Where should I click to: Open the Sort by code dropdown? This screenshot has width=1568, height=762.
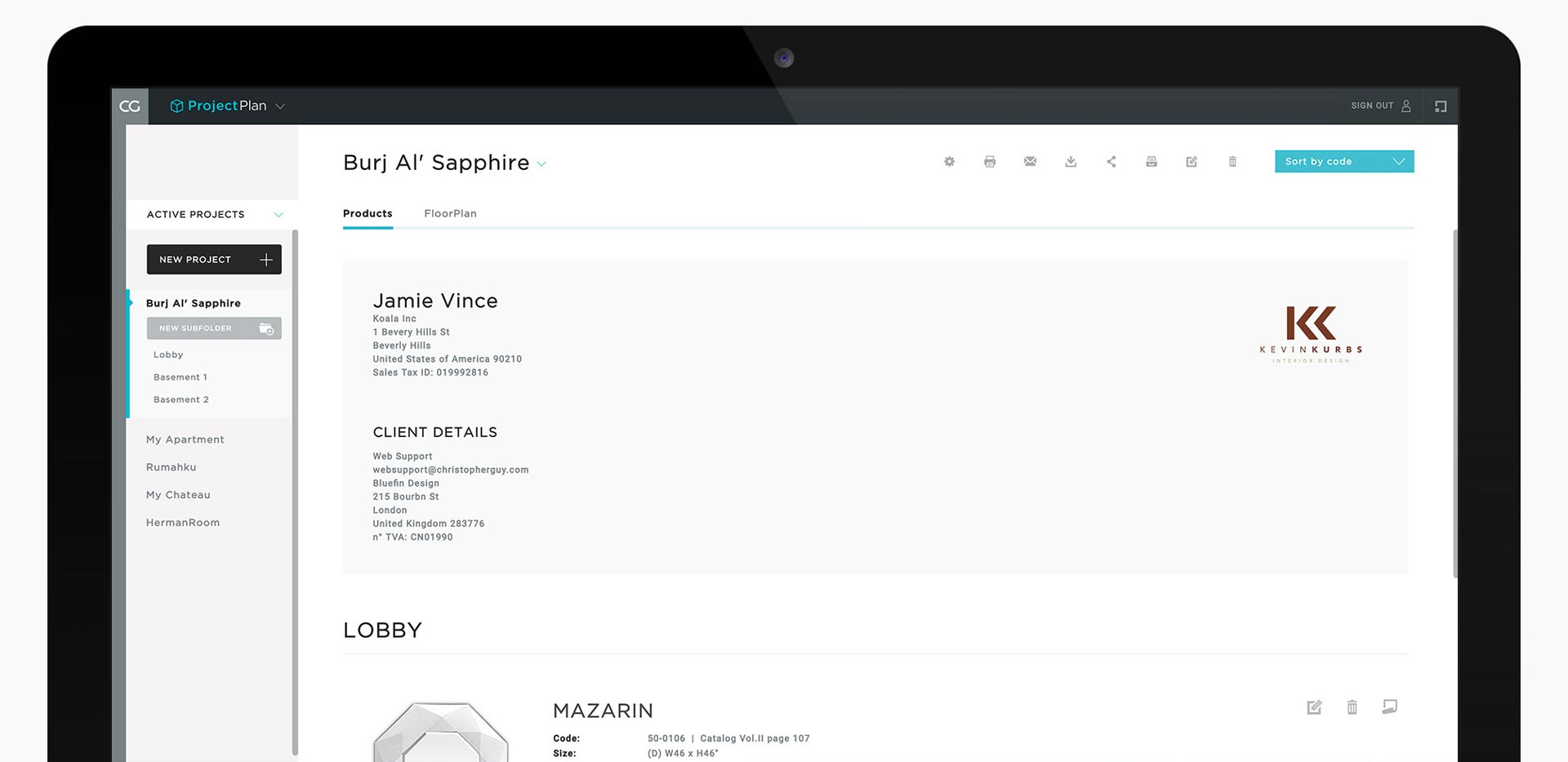coord(1343,162)
